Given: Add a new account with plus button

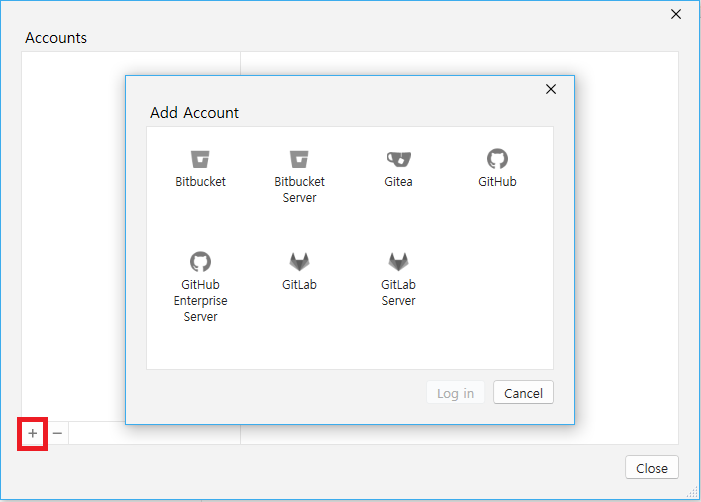Looking at the screenshot, I should pyautogui.click(x=33, y=433).
